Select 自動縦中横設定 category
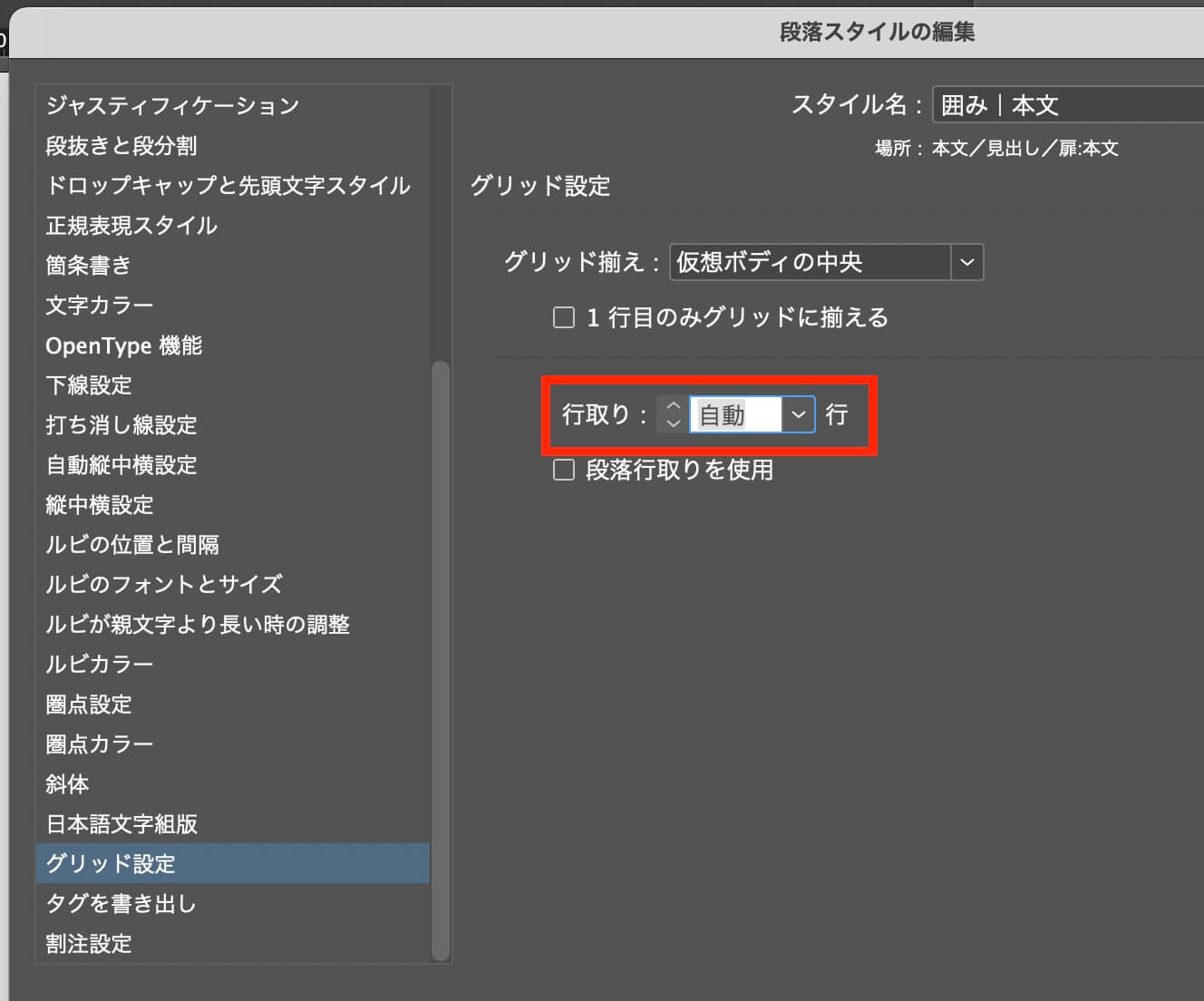Image resolution: width=1204 pixels, height=1001 pixels. point(121,465)
